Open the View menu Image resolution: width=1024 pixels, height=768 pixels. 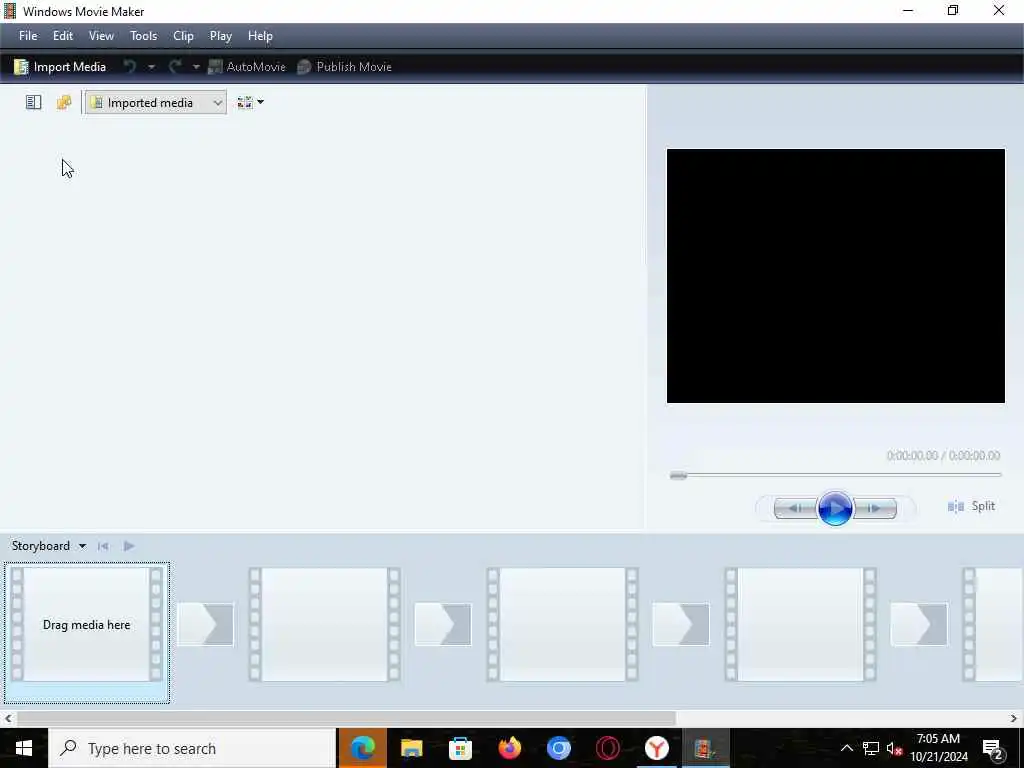point(101,36)
